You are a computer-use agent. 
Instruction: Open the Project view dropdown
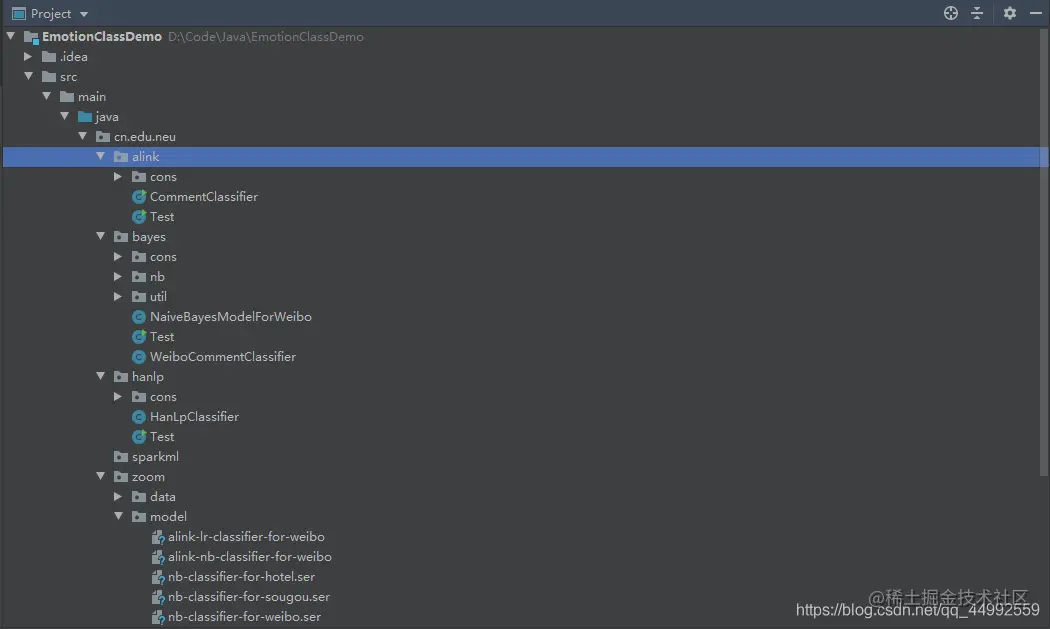tap(84, 14)
